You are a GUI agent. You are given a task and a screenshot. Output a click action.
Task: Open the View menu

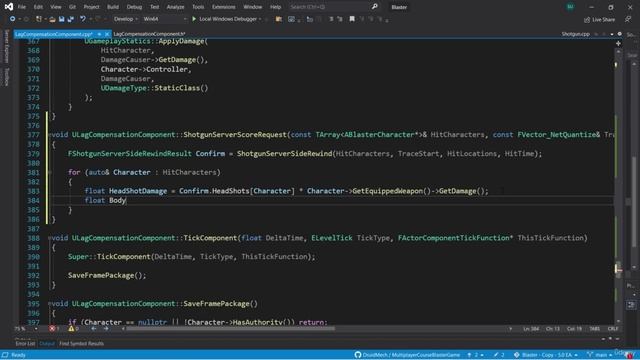(x=56, y=7)
